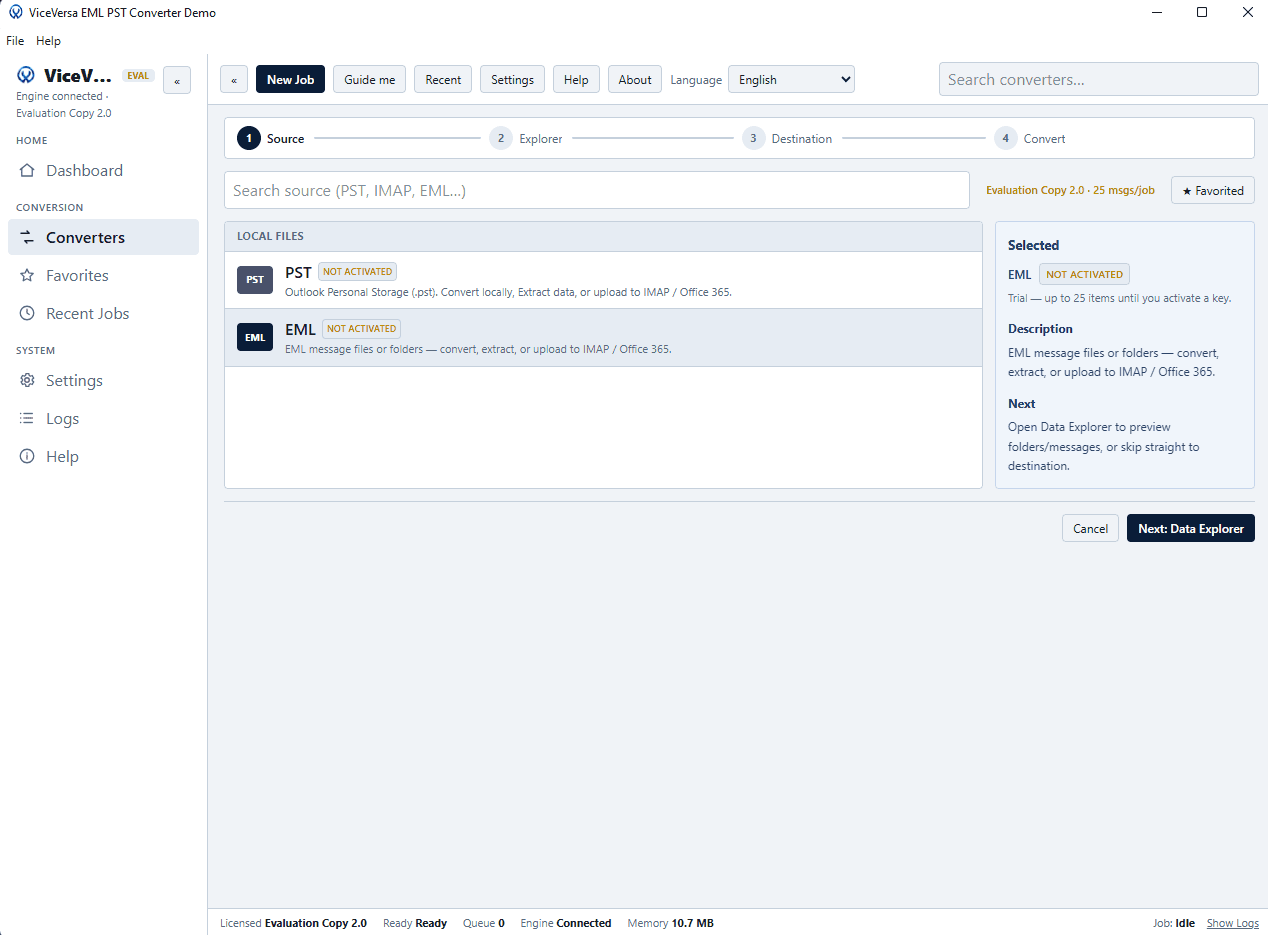Open the Help menu in the menu bar
The image size is (1268, 935).
[x=48, y=41]
